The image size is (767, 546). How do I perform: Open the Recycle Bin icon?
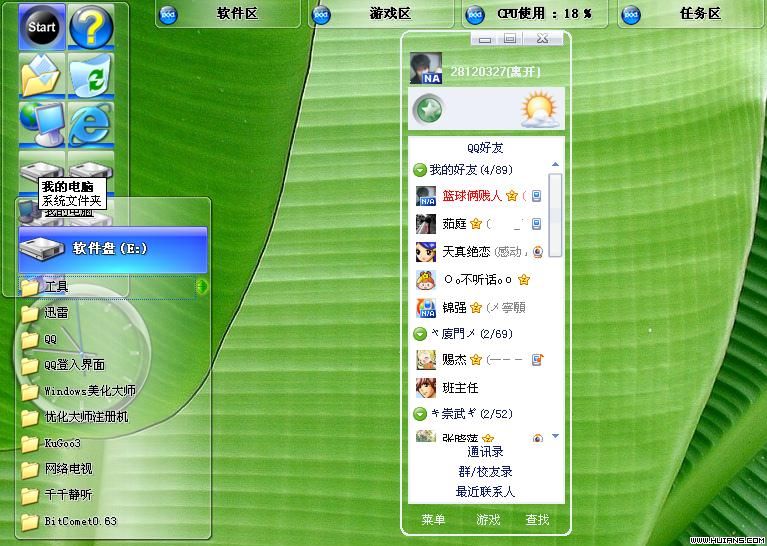click(x=91, y=75)
